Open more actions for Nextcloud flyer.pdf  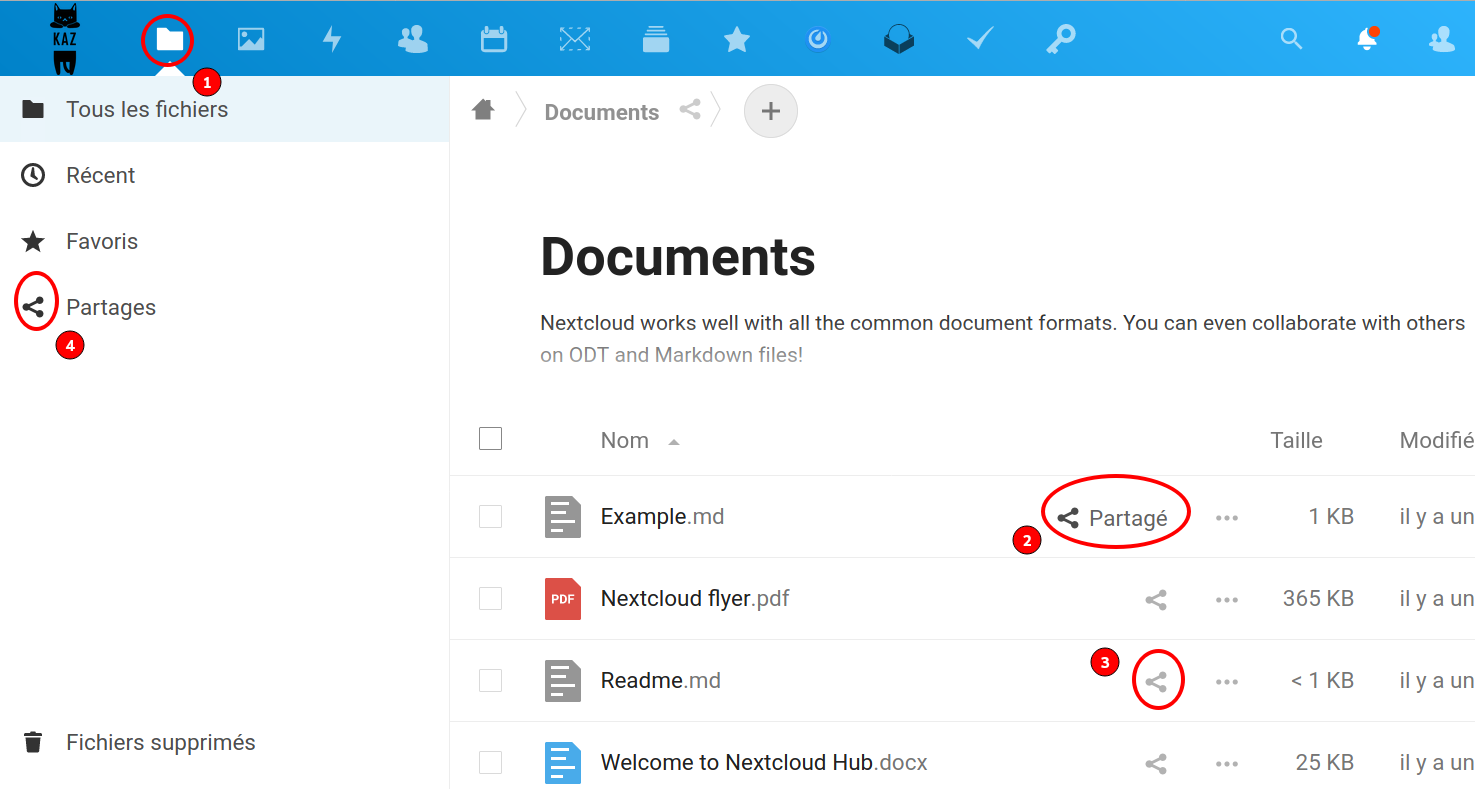(x=1227, y=600)
